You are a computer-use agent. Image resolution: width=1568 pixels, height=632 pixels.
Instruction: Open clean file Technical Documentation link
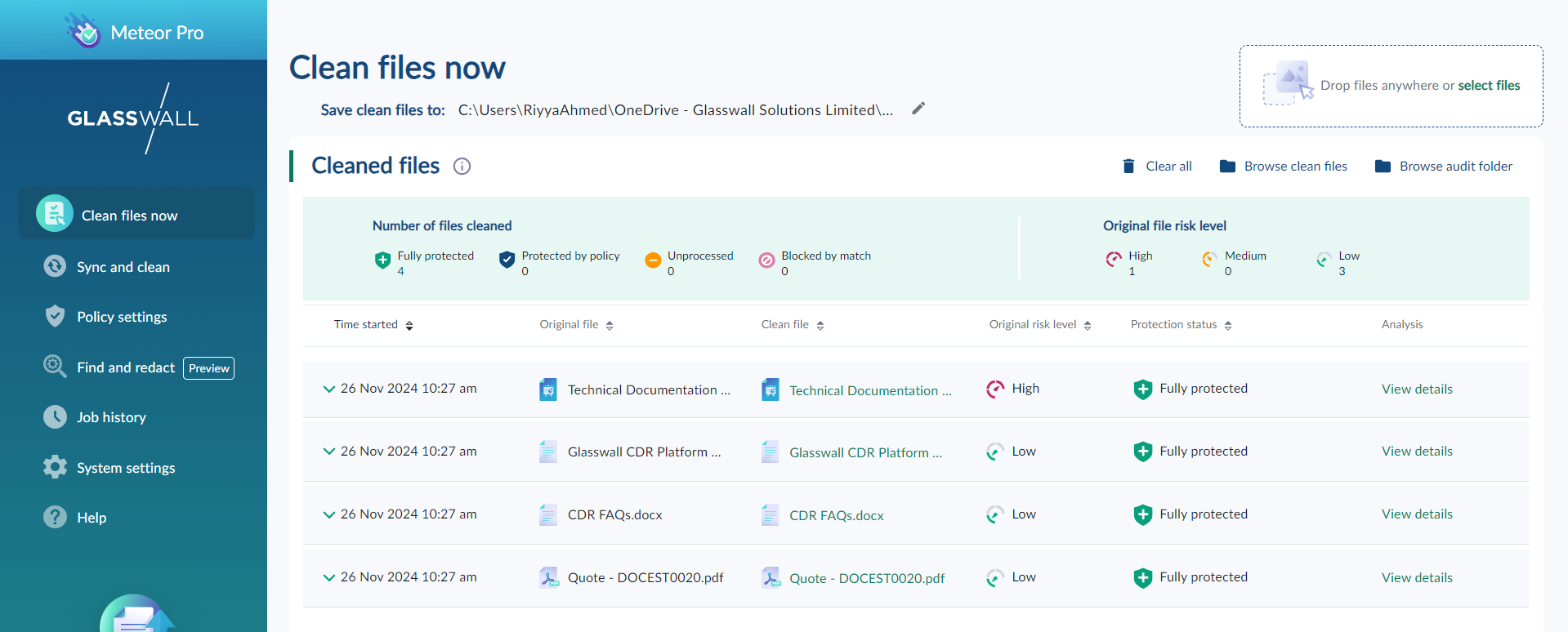tap(870, 390)
